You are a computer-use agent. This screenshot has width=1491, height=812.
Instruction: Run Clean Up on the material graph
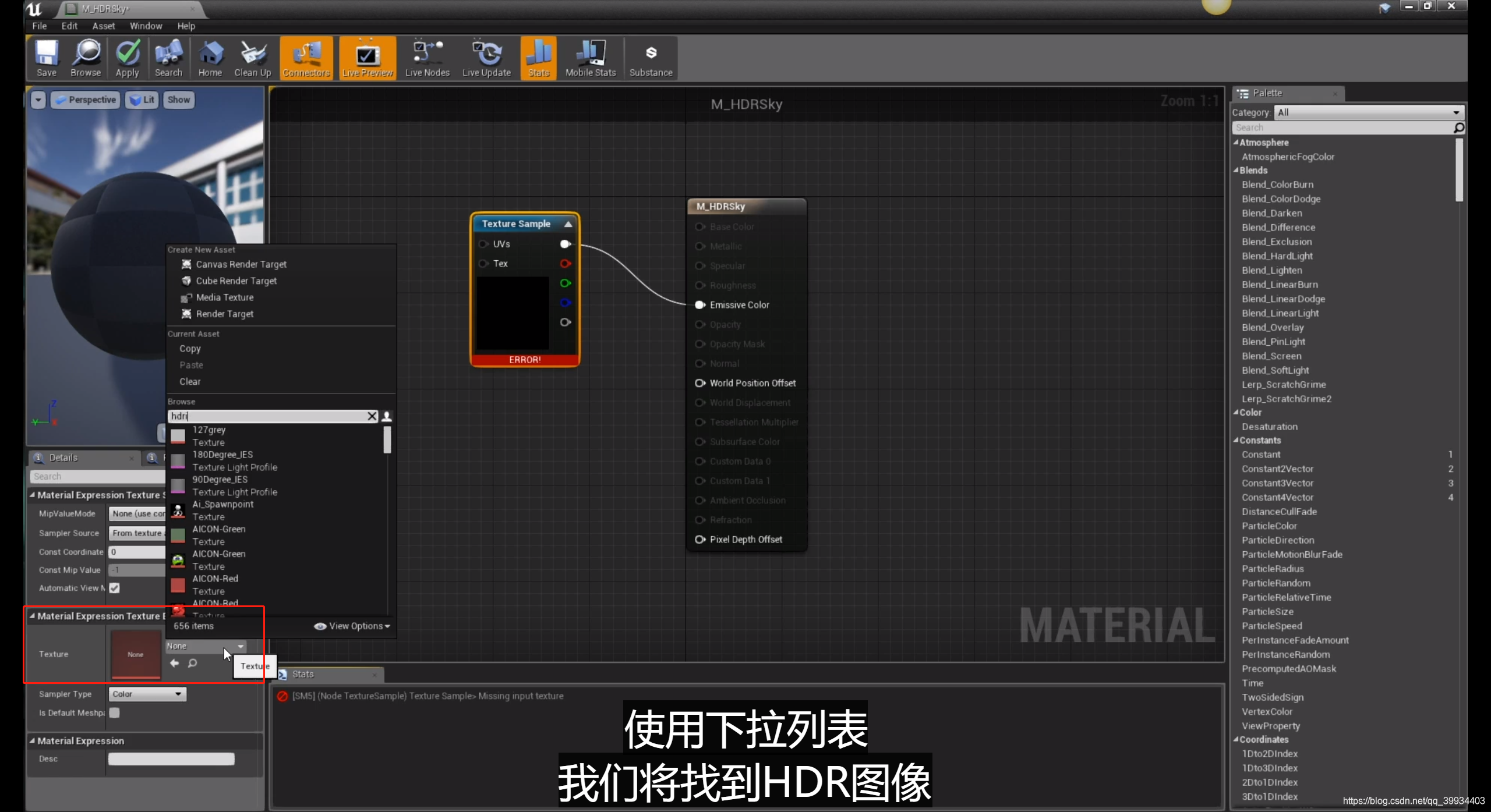click(252, 58)
